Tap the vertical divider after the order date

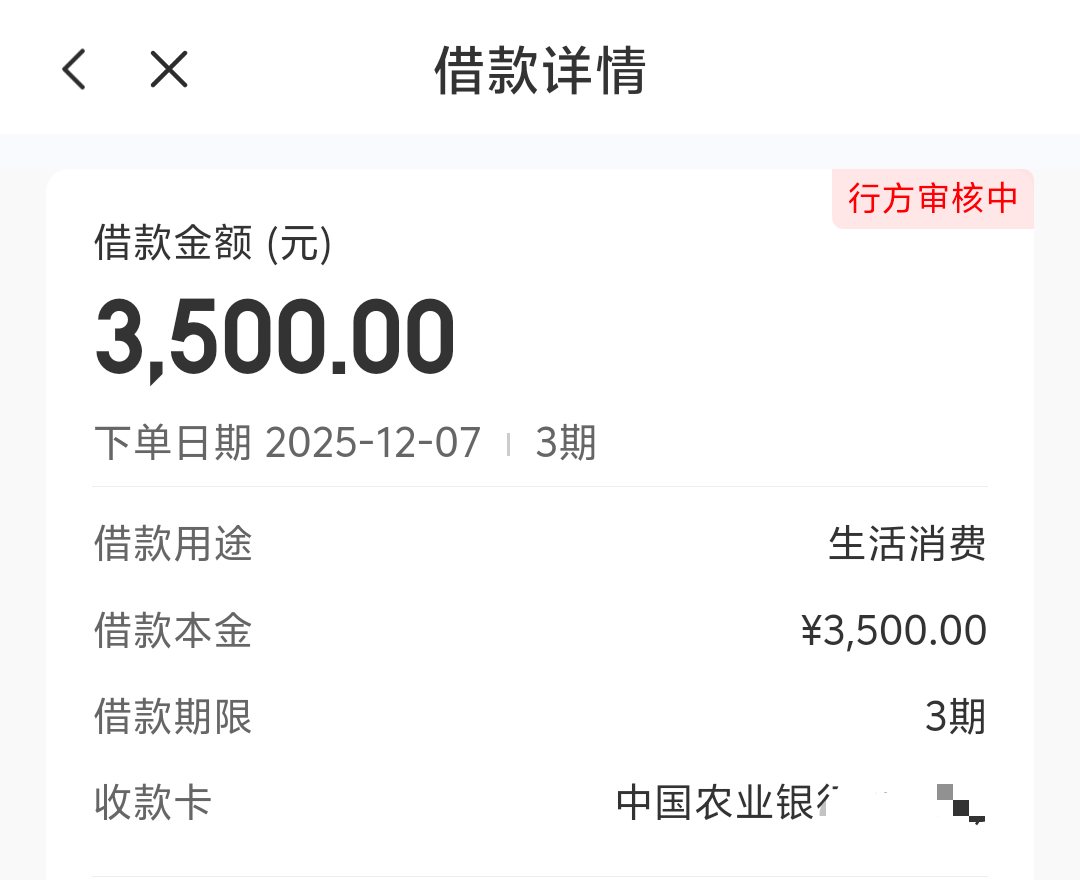point(509,444)
